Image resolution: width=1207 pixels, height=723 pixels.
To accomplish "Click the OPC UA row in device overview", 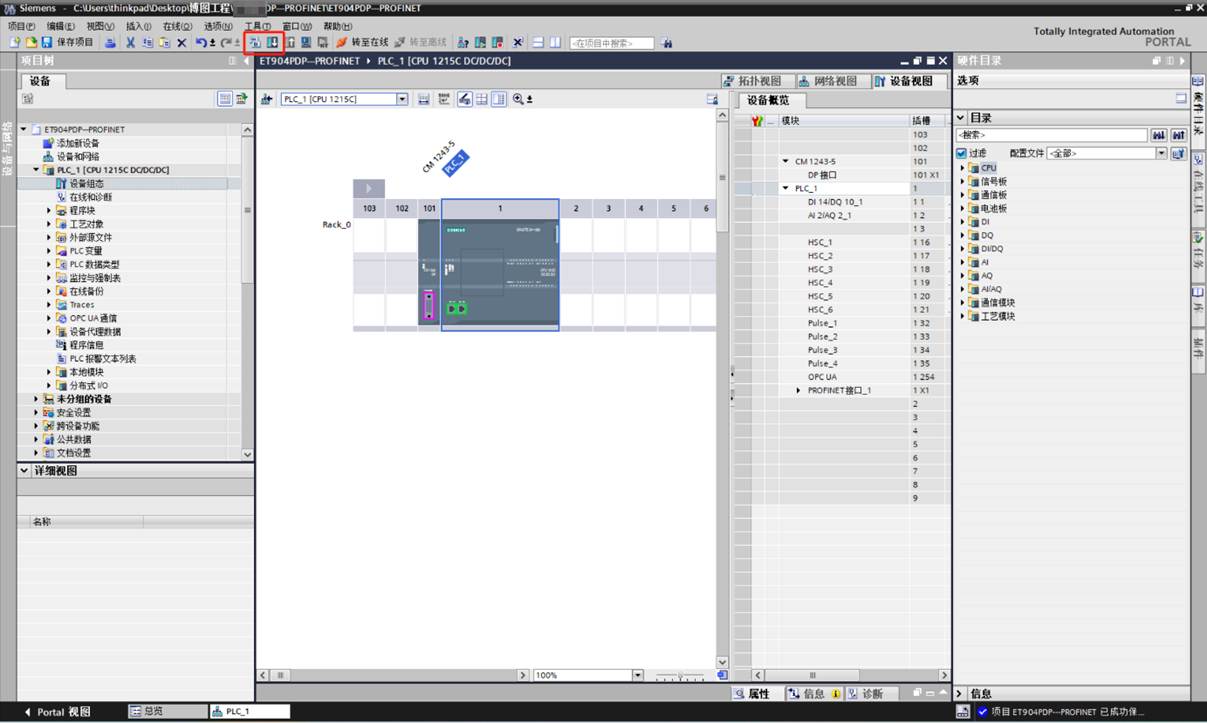I will pyautogui.click(x=841, y=377).
